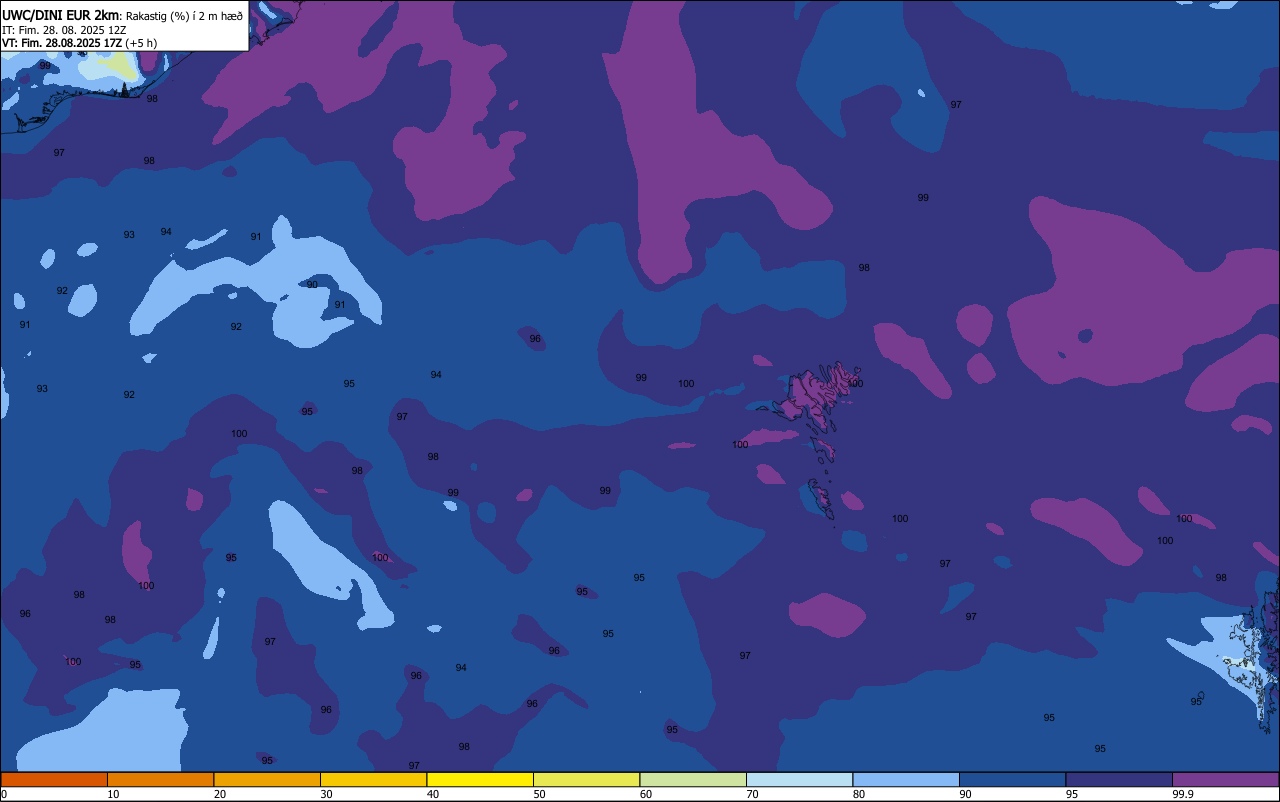Click the legend tick label '30'
1280x802 pixels.
326,794
